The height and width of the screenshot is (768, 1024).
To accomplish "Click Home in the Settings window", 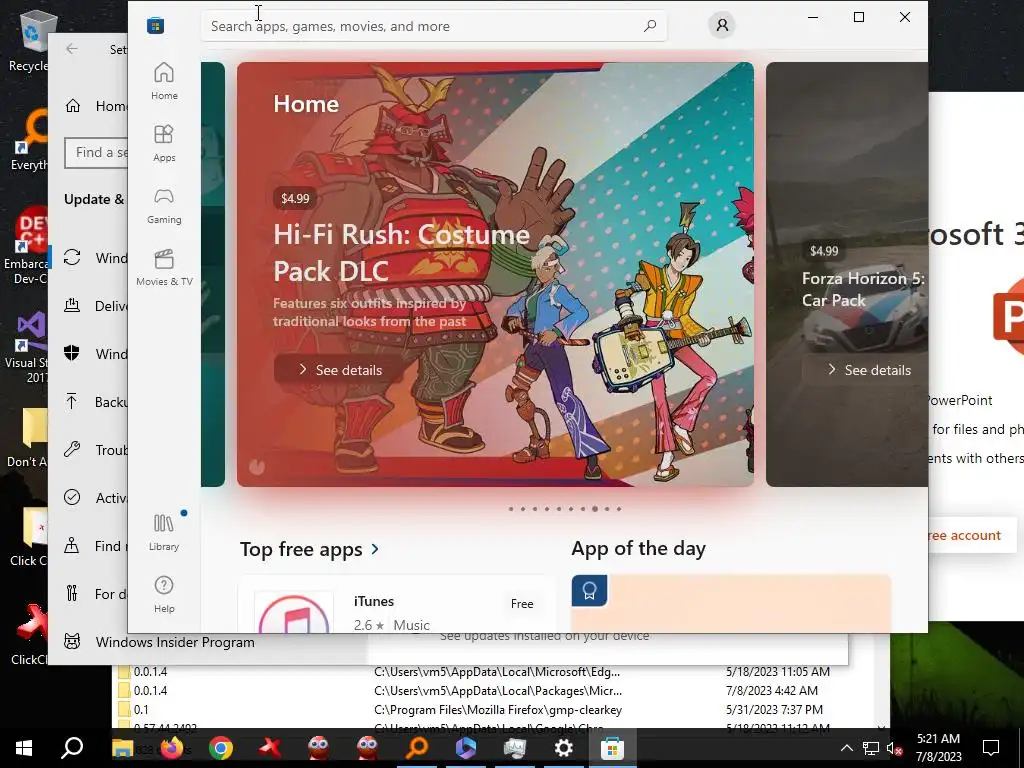I will coord(95,106).
